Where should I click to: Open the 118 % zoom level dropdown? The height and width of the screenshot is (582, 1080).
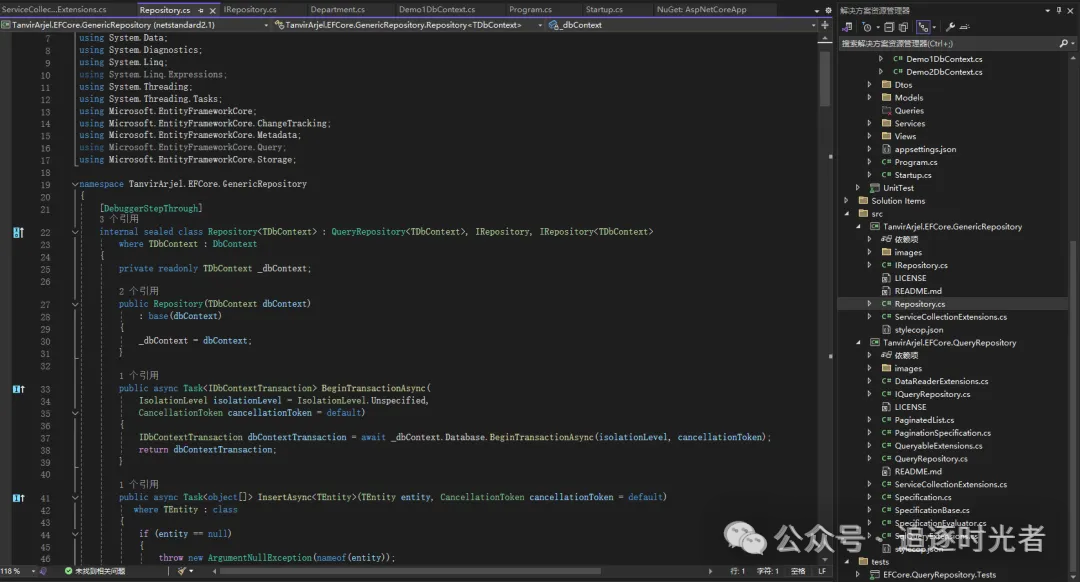[34, 571]
